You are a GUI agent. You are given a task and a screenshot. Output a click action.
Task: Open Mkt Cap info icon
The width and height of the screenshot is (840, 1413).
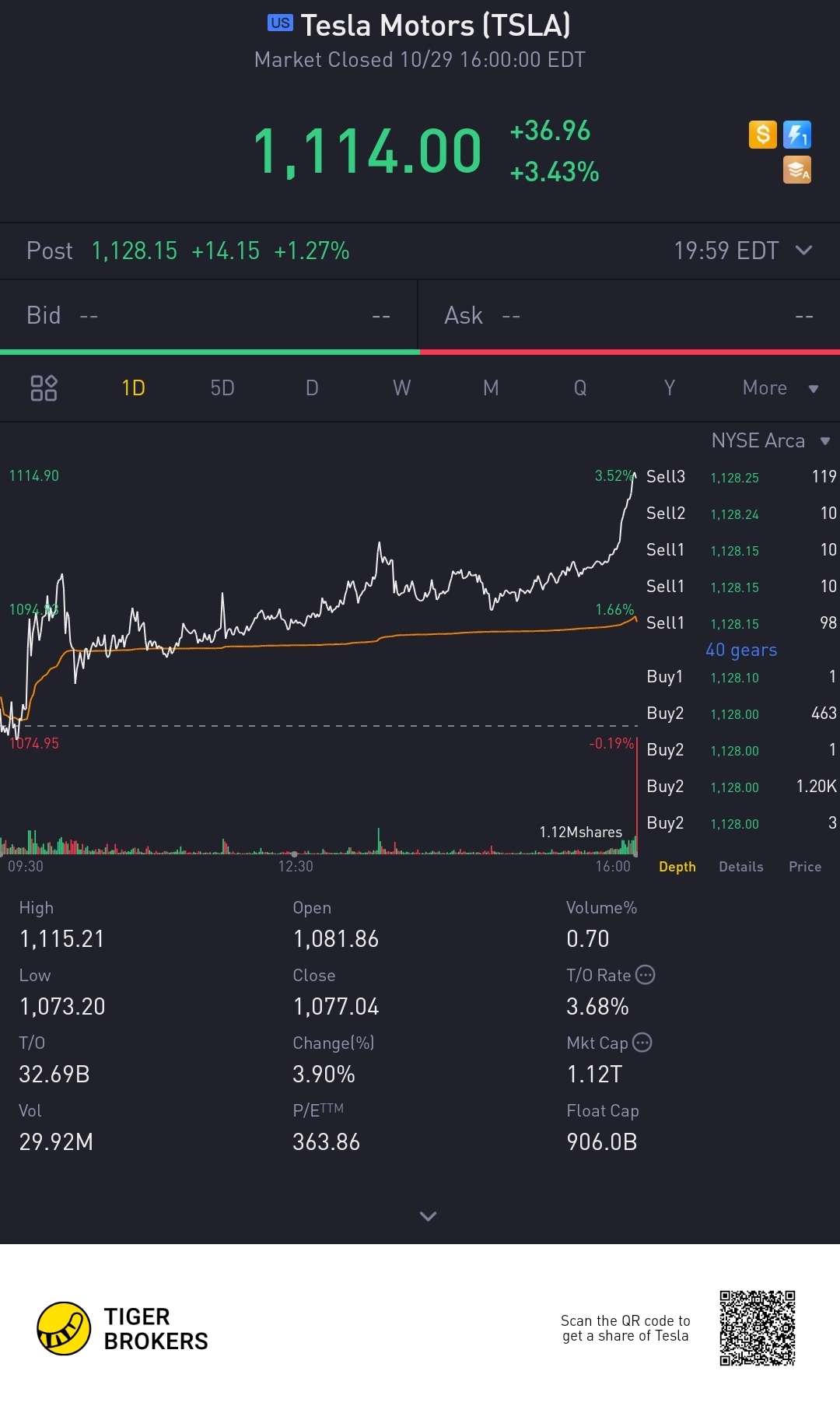642,1042
